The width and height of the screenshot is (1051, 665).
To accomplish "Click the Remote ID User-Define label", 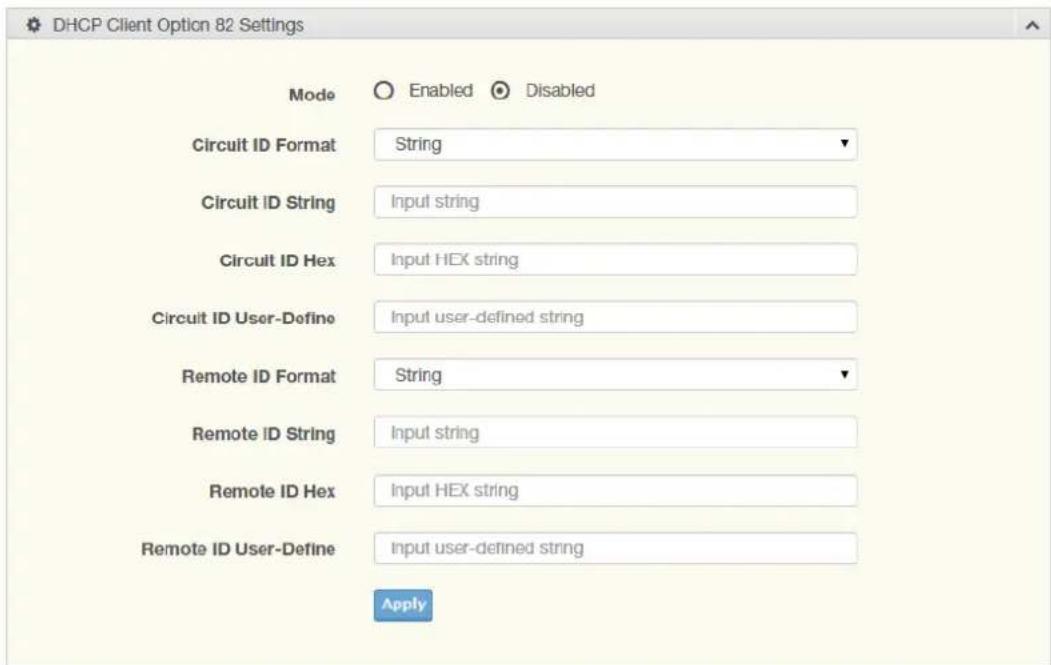I will [x=238, y=549].
